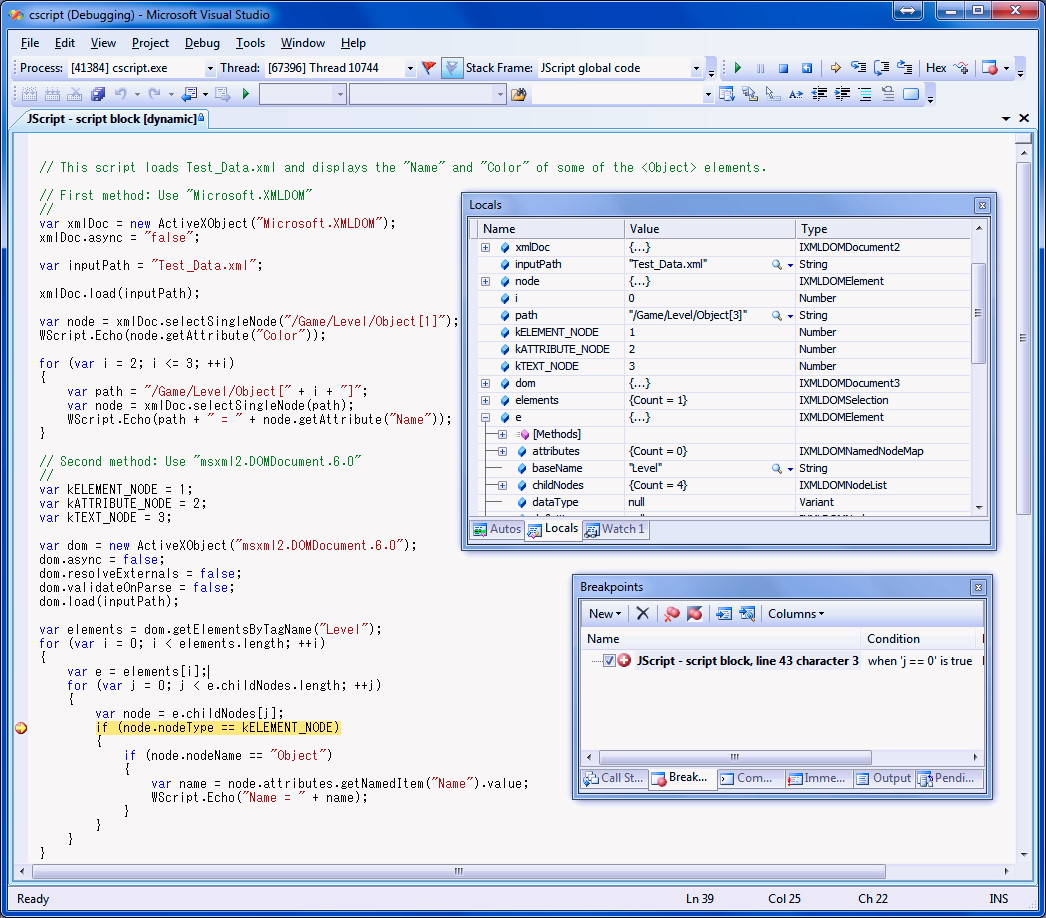Expand the dom variable in Locals
Image resolution: width=1046 pixels, height=918 pixels.
click(x=486, y=384)
